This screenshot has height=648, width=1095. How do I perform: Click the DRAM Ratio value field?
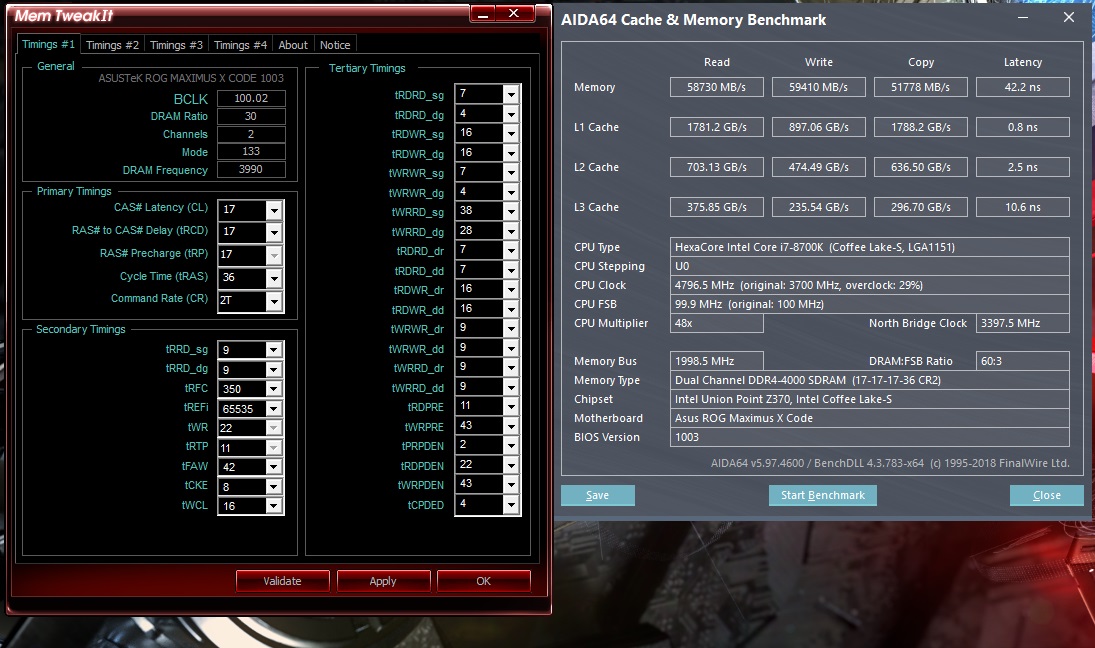tap(251, 117)
